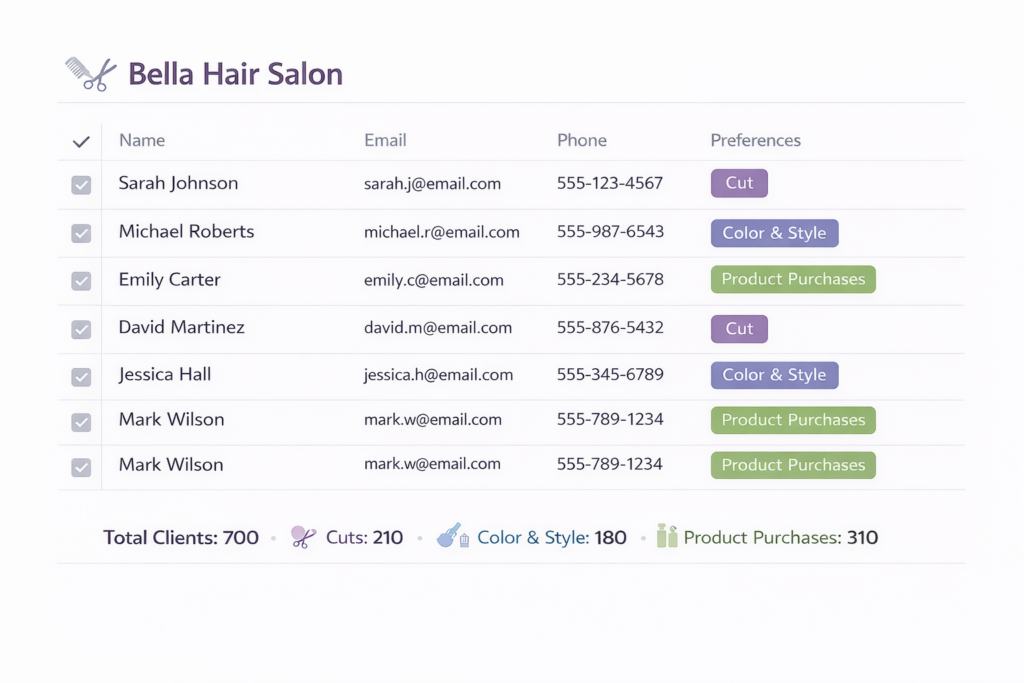The image size is (1024, 683).
Task: Sort by the Name column header
Action: point(142,141)
